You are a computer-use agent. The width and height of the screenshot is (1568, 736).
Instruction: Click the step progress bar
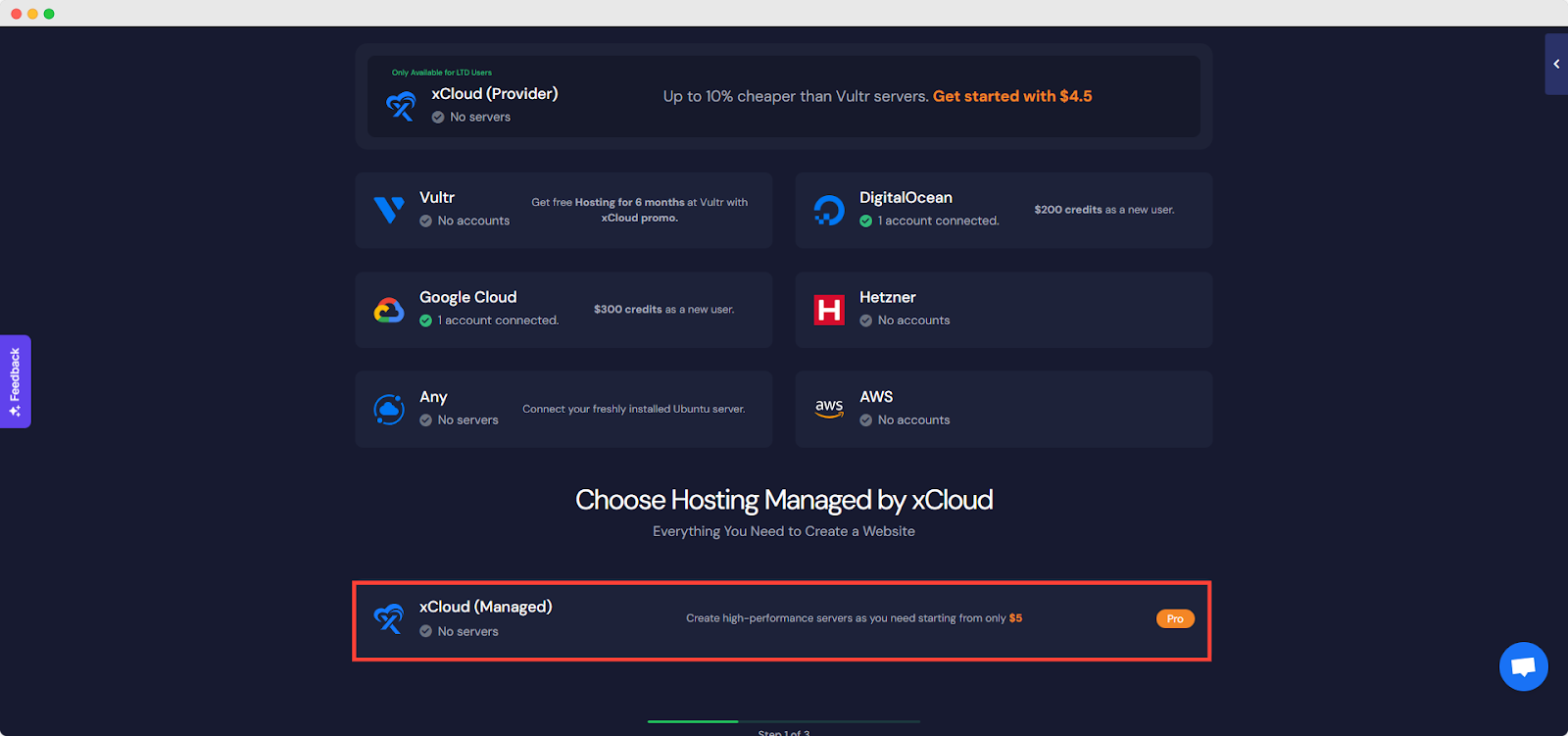tap(783, 721)
